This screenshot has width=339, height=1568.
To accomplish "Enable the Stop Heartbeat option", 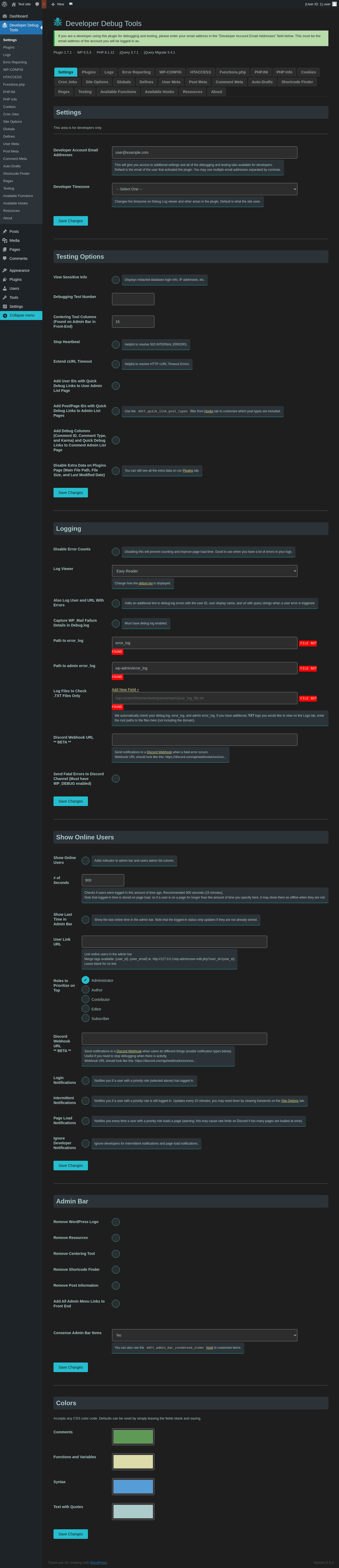I will tap(115, 344).
